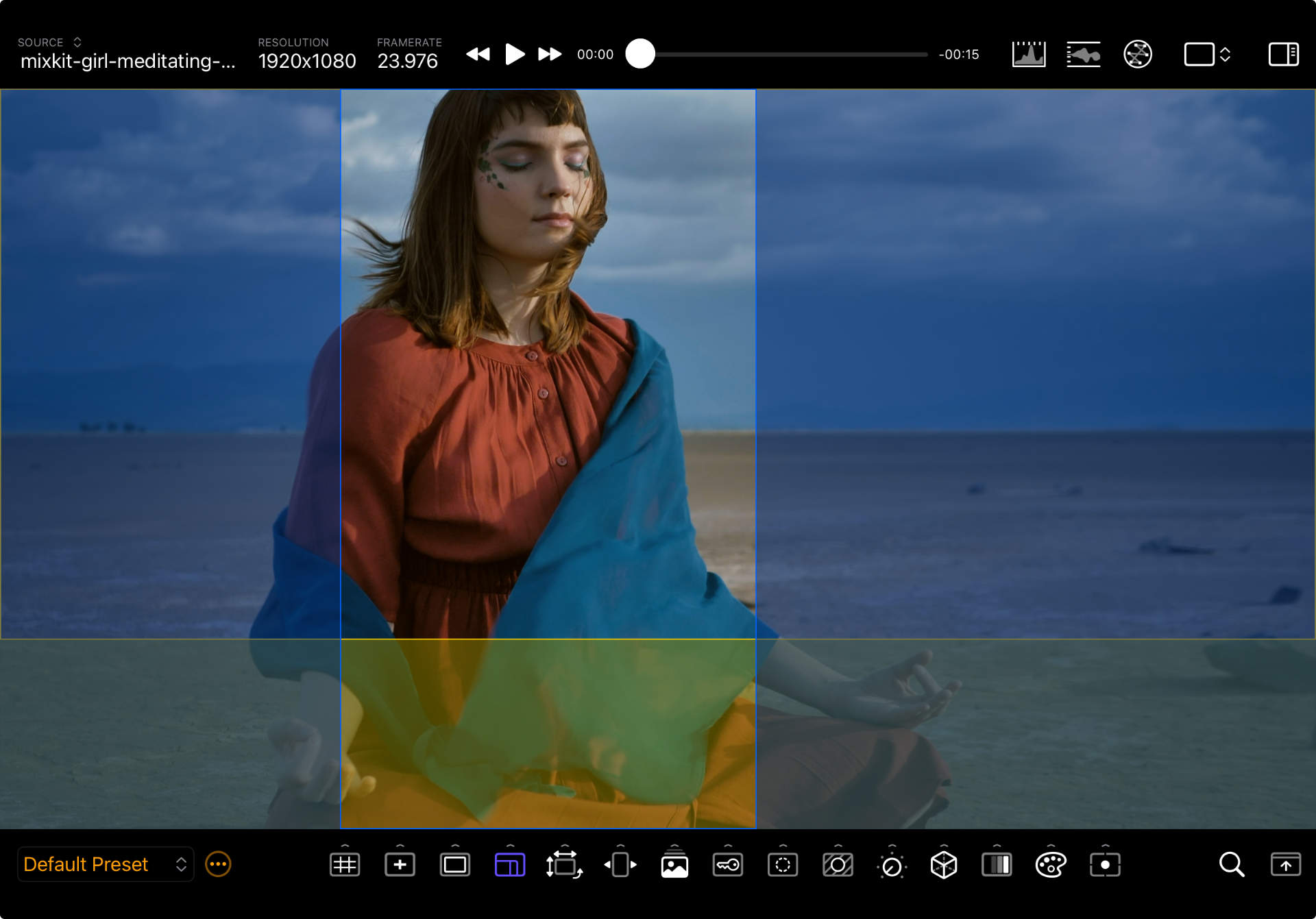Open the color palette tool
1316x919 pixels.
[x=1051, y=865]
